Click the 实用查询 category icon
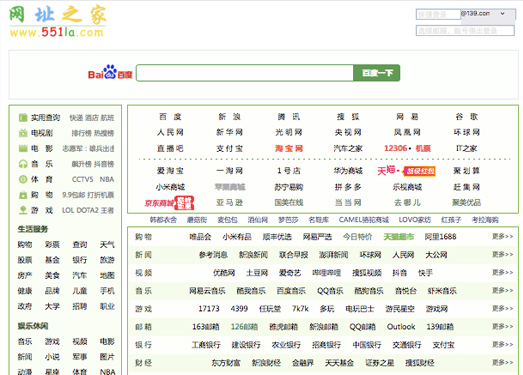The height and width of the screenshot is (375, 523). 23,117
